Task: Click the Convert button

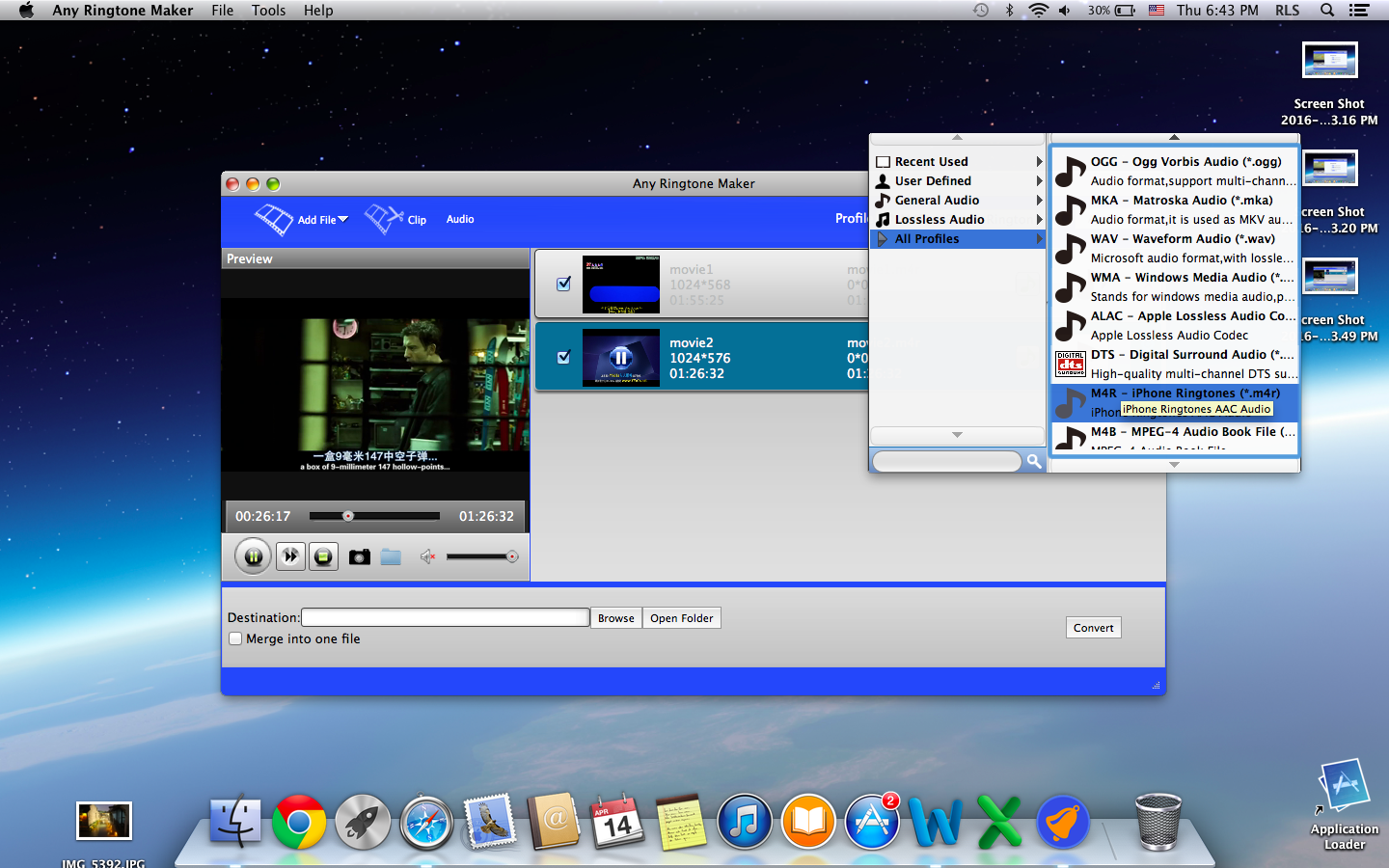Action: pos(1094,628)
